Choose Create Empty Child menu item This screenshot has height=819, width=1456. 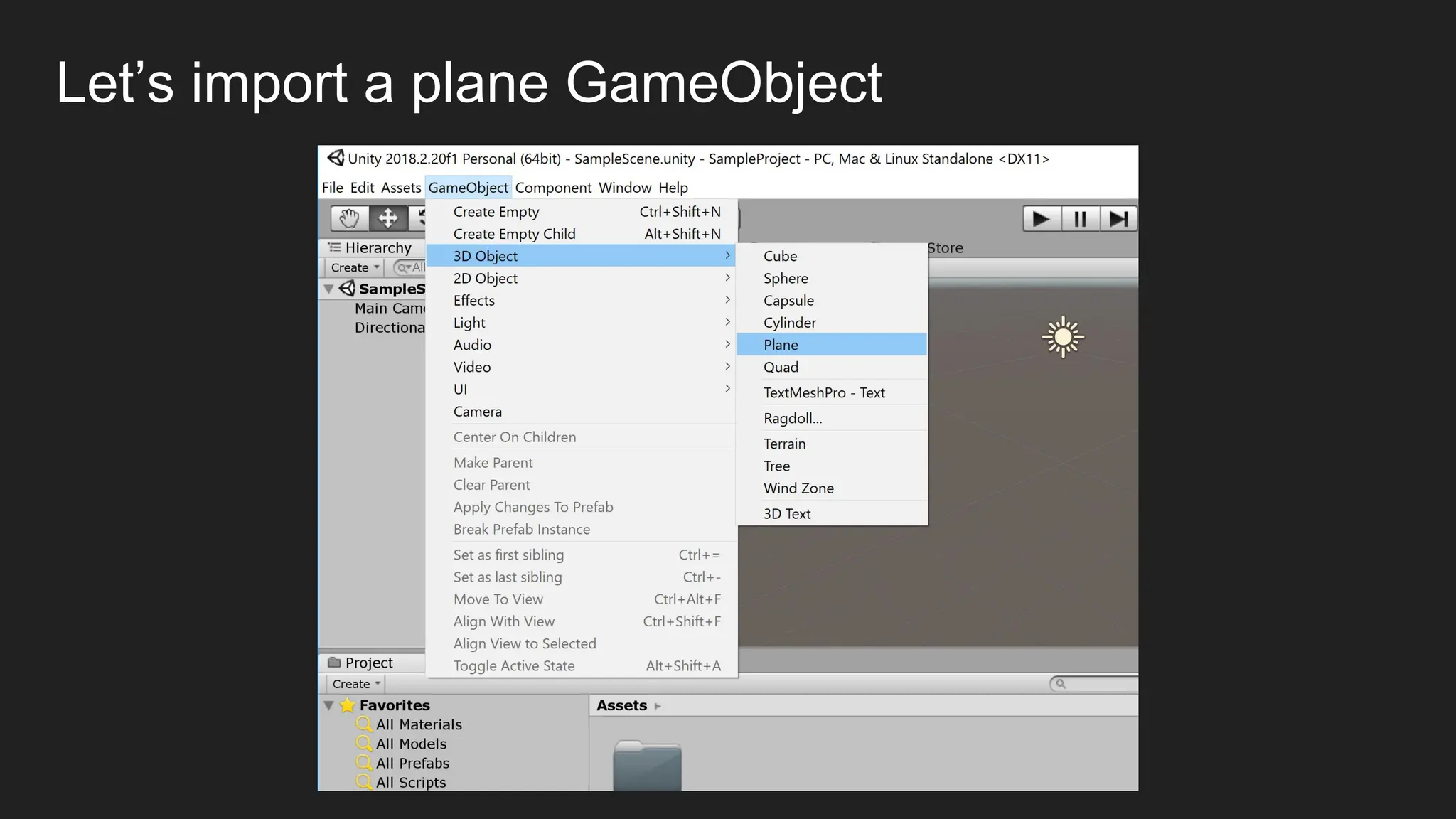(x=582, y=234)
